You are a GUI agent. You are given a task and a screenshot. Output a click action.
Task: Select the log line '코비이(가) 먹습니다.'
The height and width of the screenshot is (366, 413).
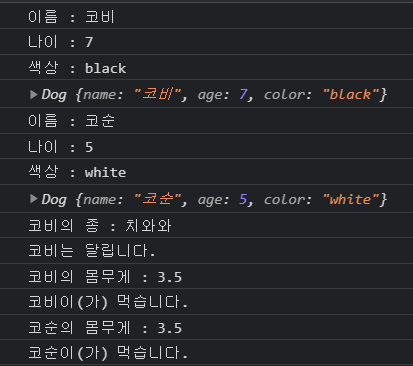click(108, 302)
